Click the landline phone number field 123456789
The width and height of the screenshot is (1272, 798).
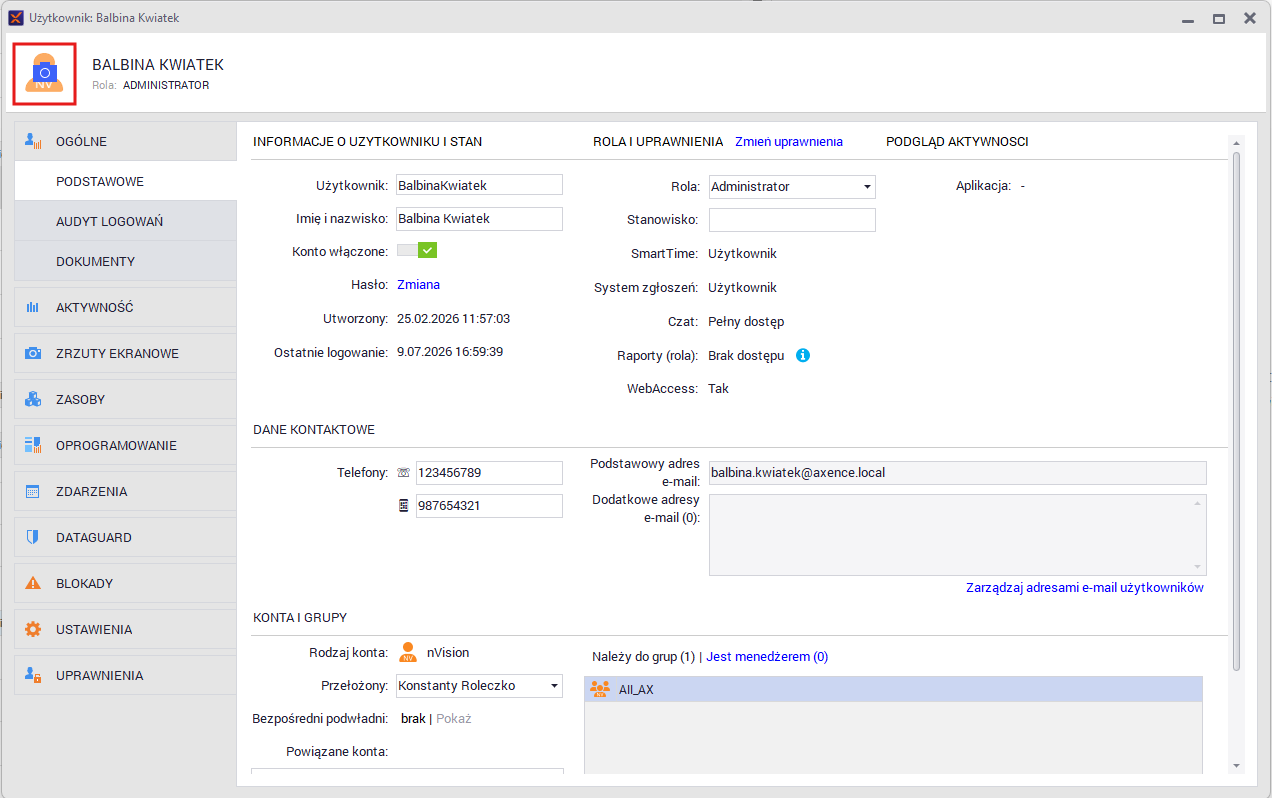tap(489, 472)
